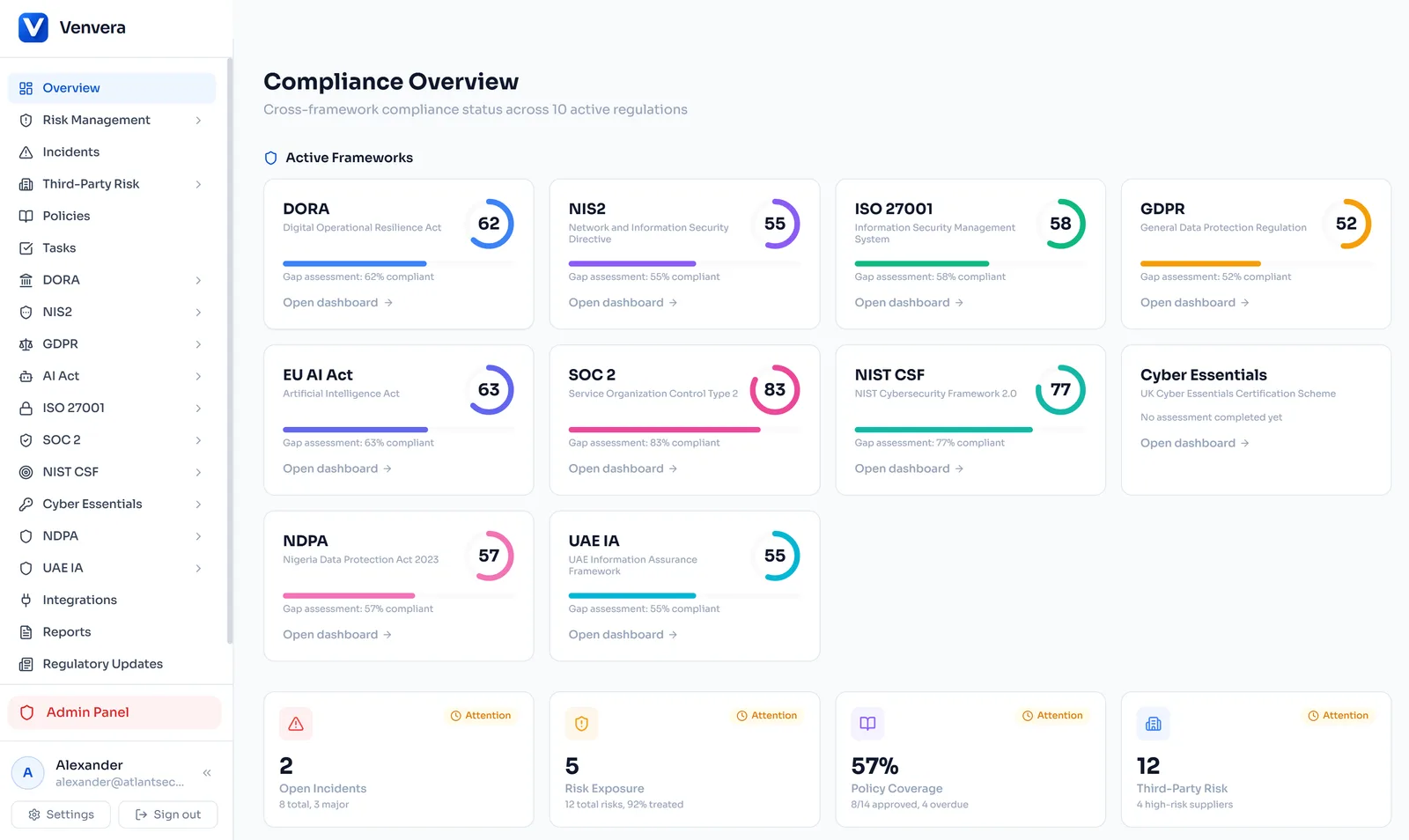Collapse sidebar with double chevron icon
The height and width of the screenshot is (840, 1409).
[207, 773]
